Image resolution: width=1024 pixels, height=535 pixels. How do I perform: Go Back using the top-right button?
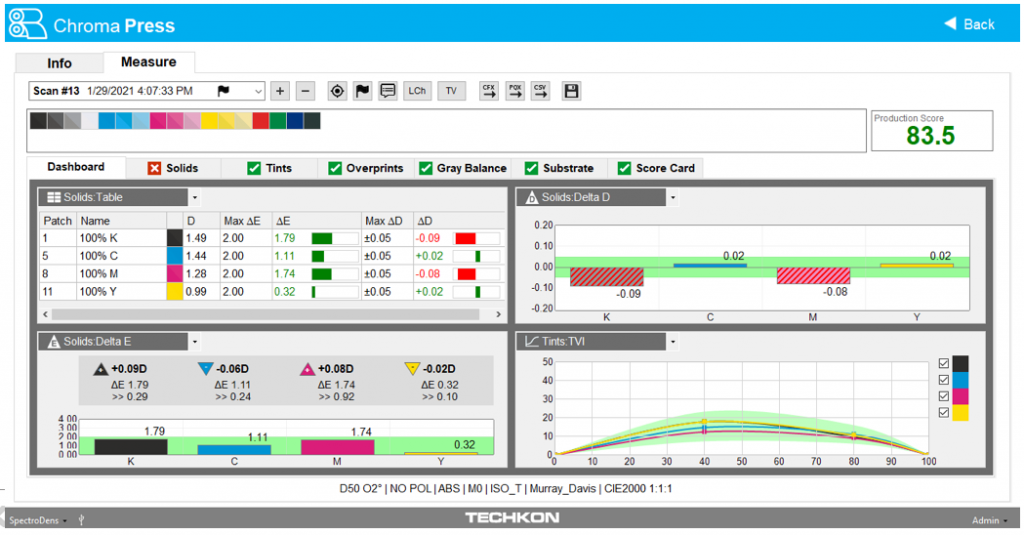pos(969,24)
